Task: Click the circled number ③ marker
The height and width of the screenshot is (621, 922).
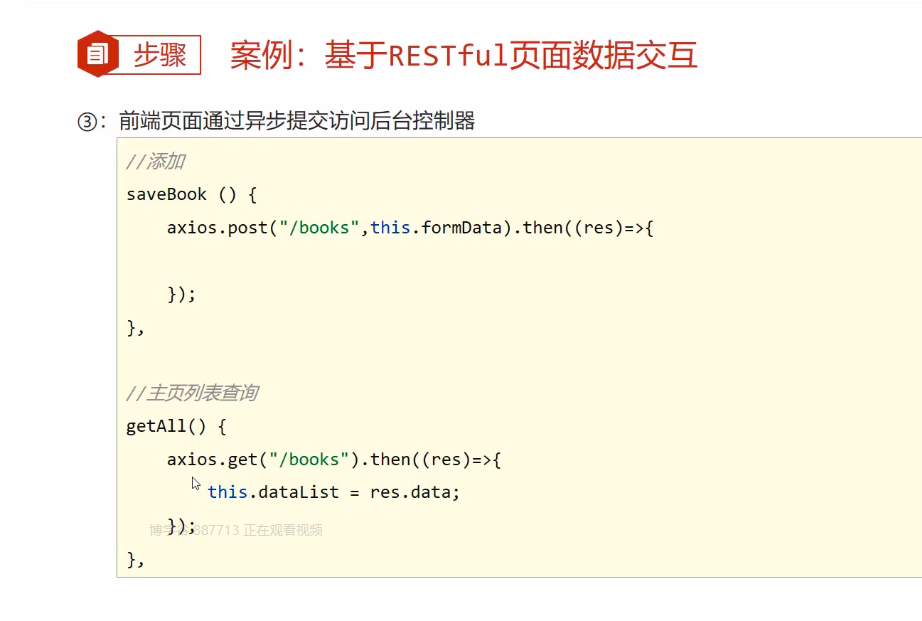Action: pyautogui.click(x=91, y=122)
